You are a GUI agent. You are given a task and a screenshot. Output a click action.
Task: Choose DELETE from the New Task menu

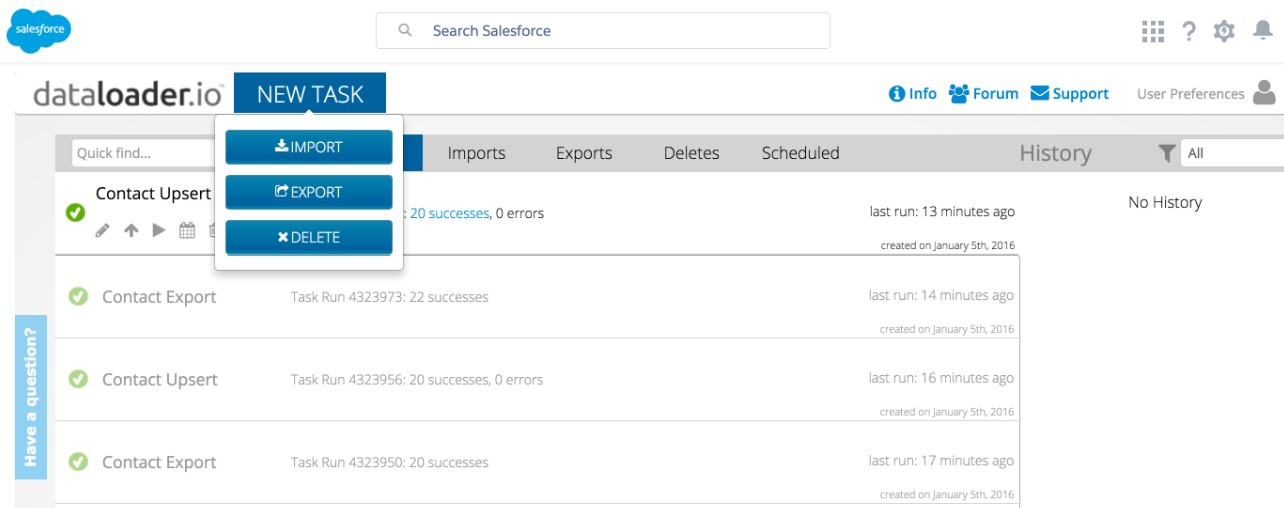[x=309, y=237]
